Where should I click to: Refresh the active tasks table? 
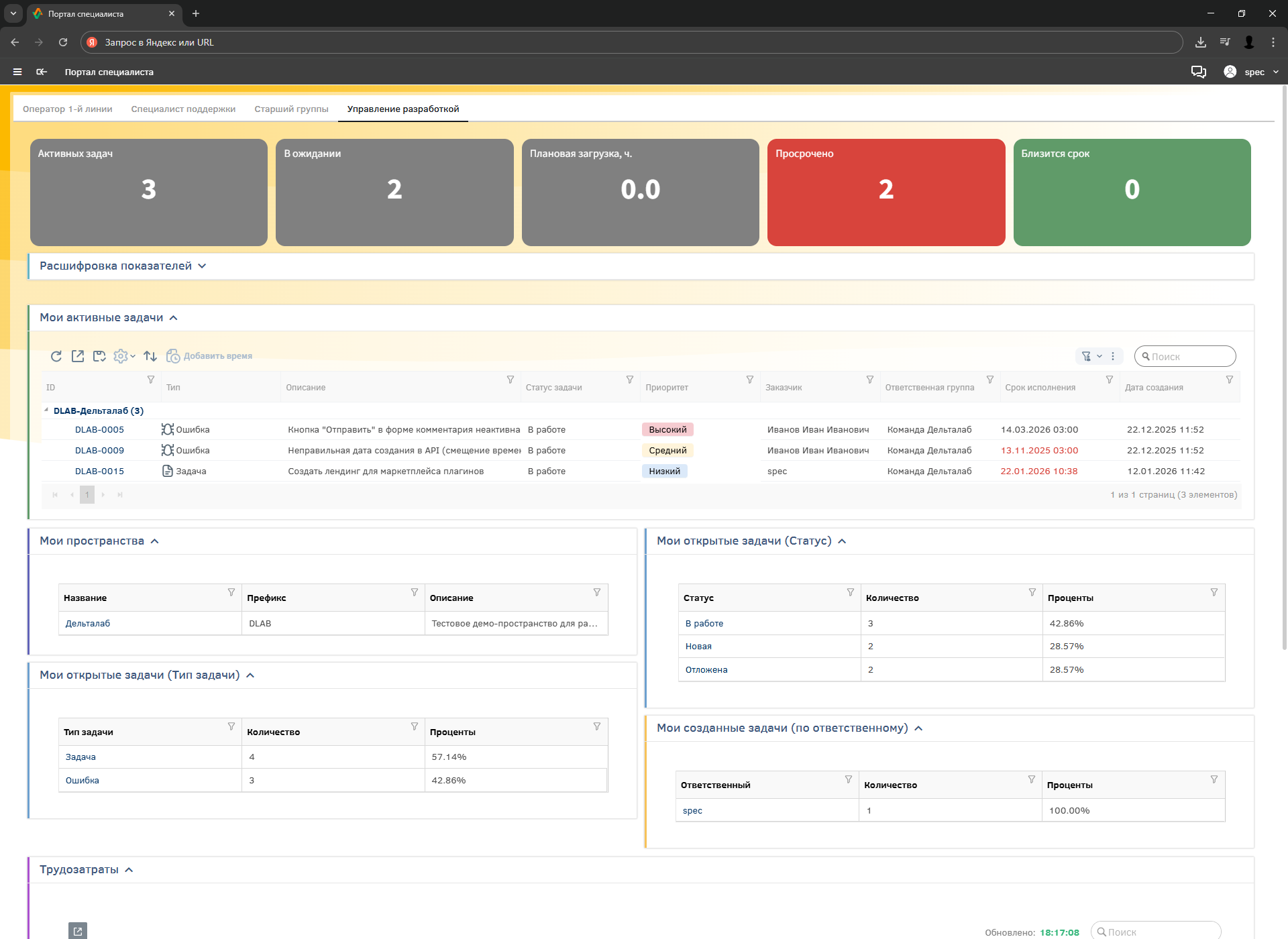pyautogui.click(x=56, y=356)
